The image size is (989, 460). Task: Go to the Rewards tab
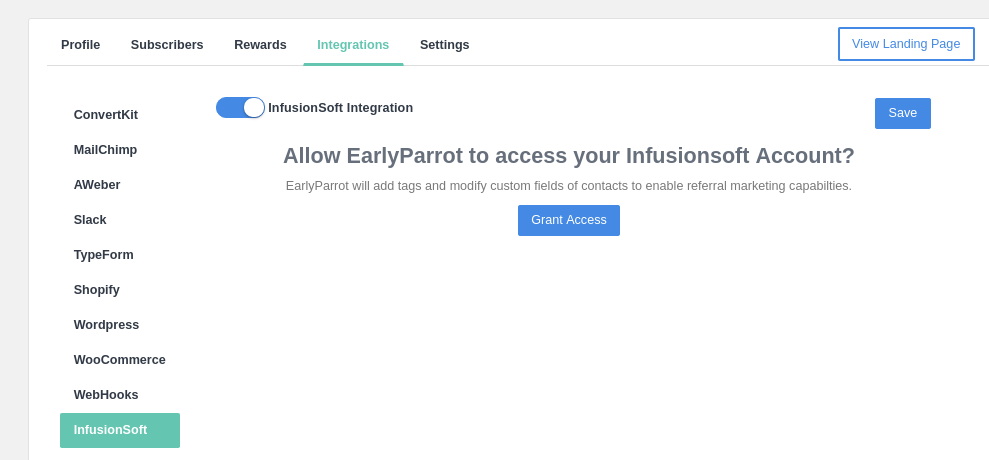point(260,45)
